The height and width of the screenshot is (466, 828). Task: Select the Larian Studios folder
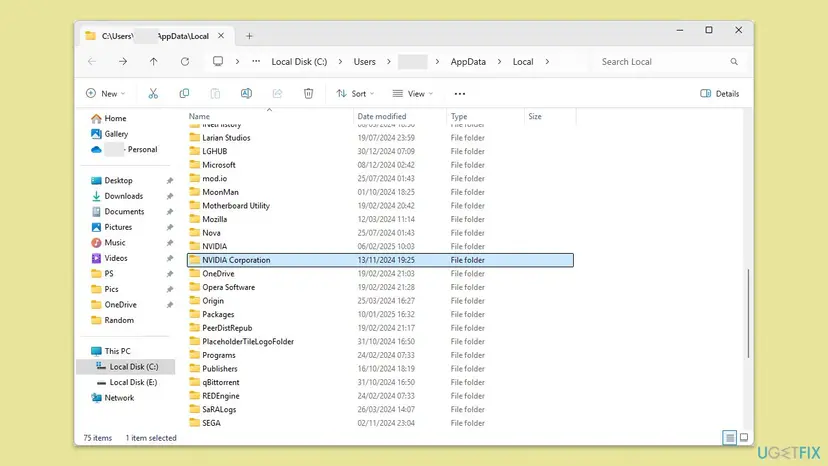380,138
